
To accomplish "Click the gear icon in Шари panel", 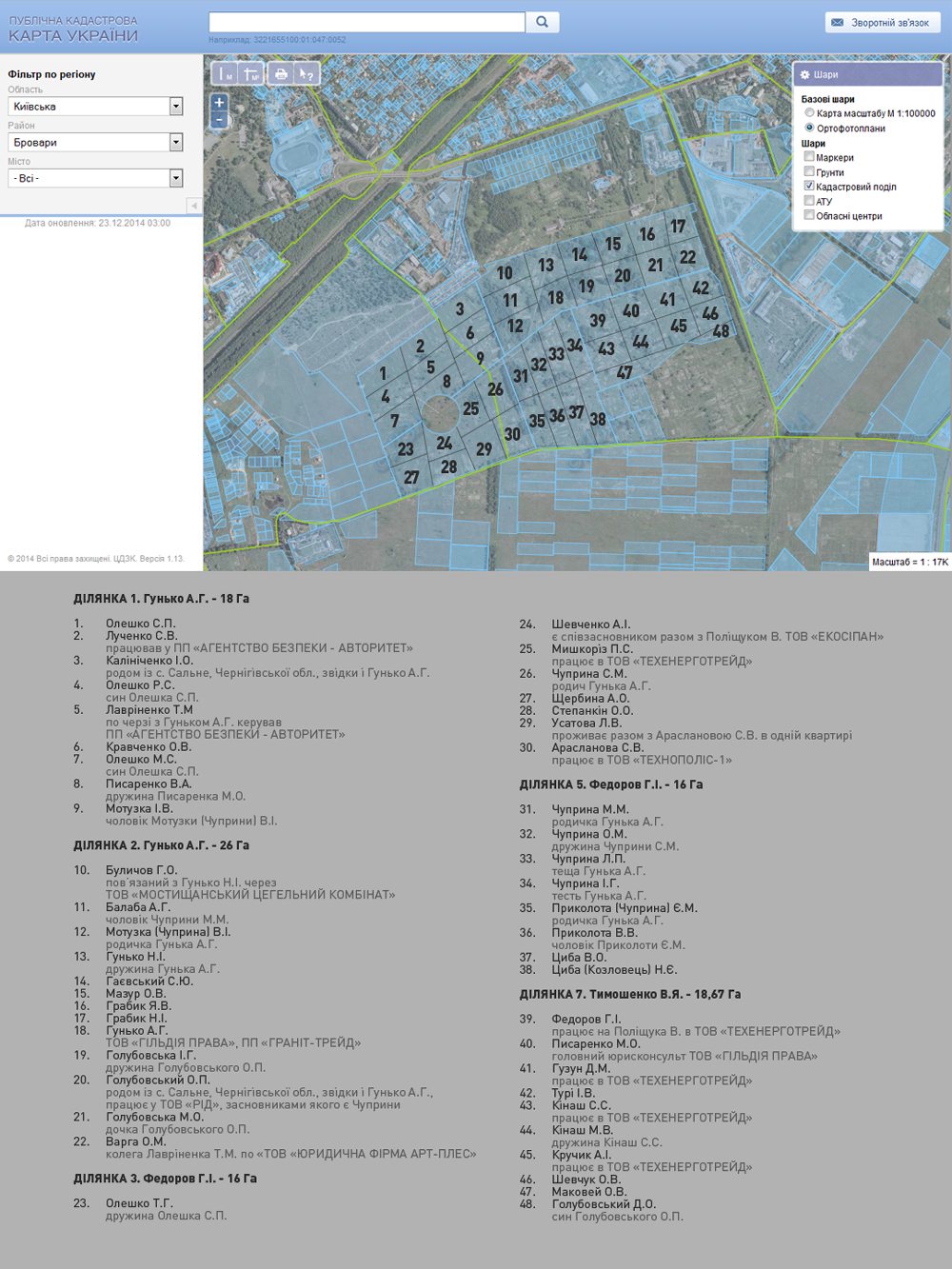I will click(804, 74).
